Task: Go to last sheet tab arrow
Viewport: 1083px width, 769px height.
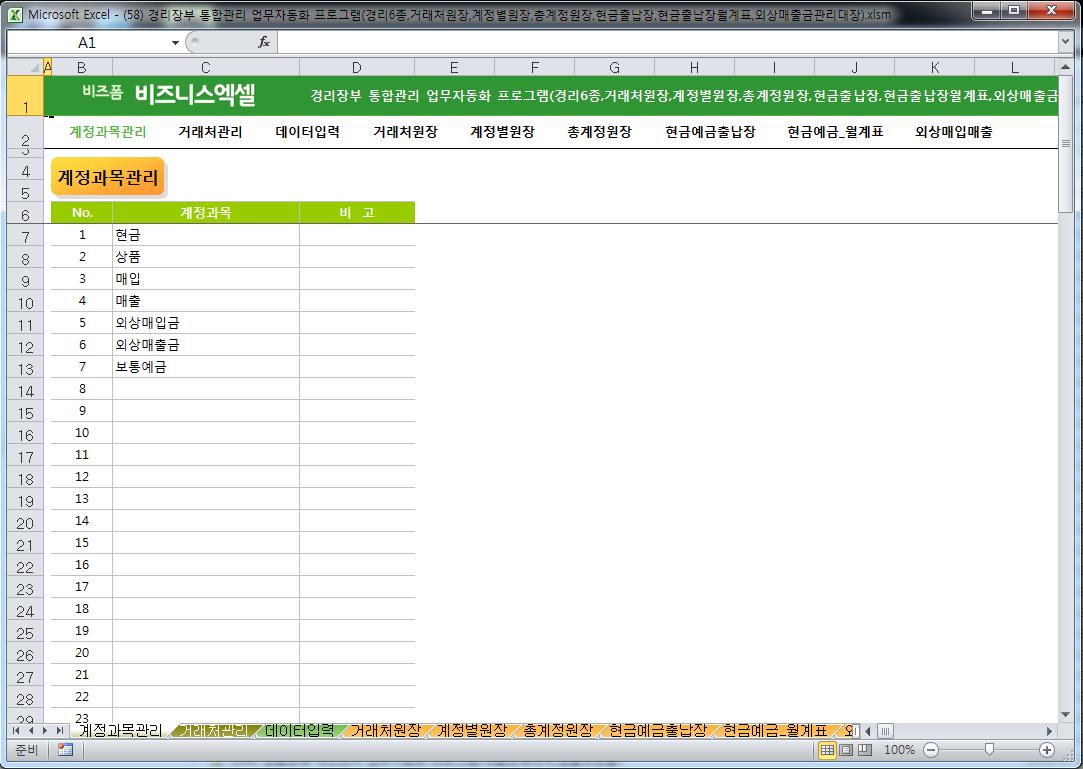Action: point(60,730)
